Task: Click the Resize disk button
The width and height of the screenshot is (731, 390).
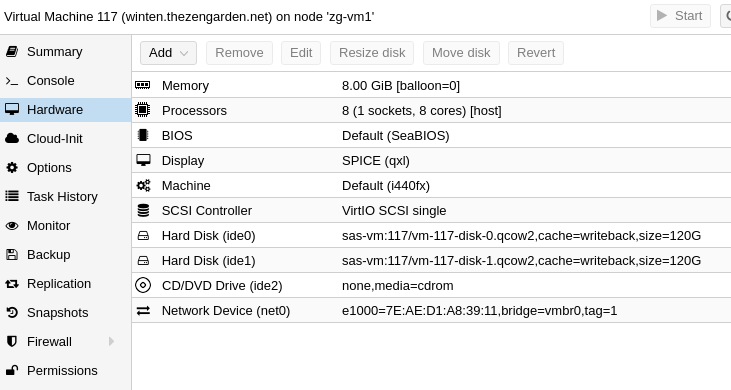Action: tap(372, 53)
